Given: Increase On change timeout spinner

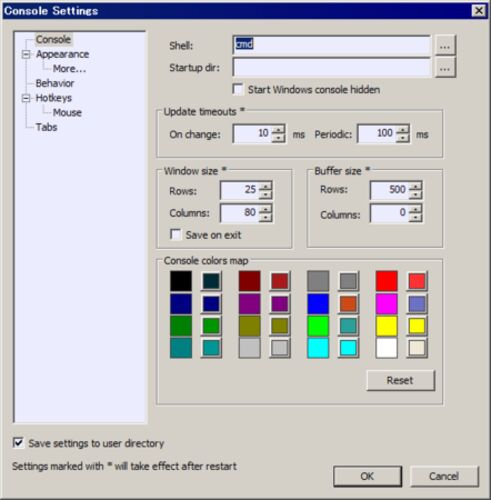Looking at the screenshot, I should click(278, 130).
